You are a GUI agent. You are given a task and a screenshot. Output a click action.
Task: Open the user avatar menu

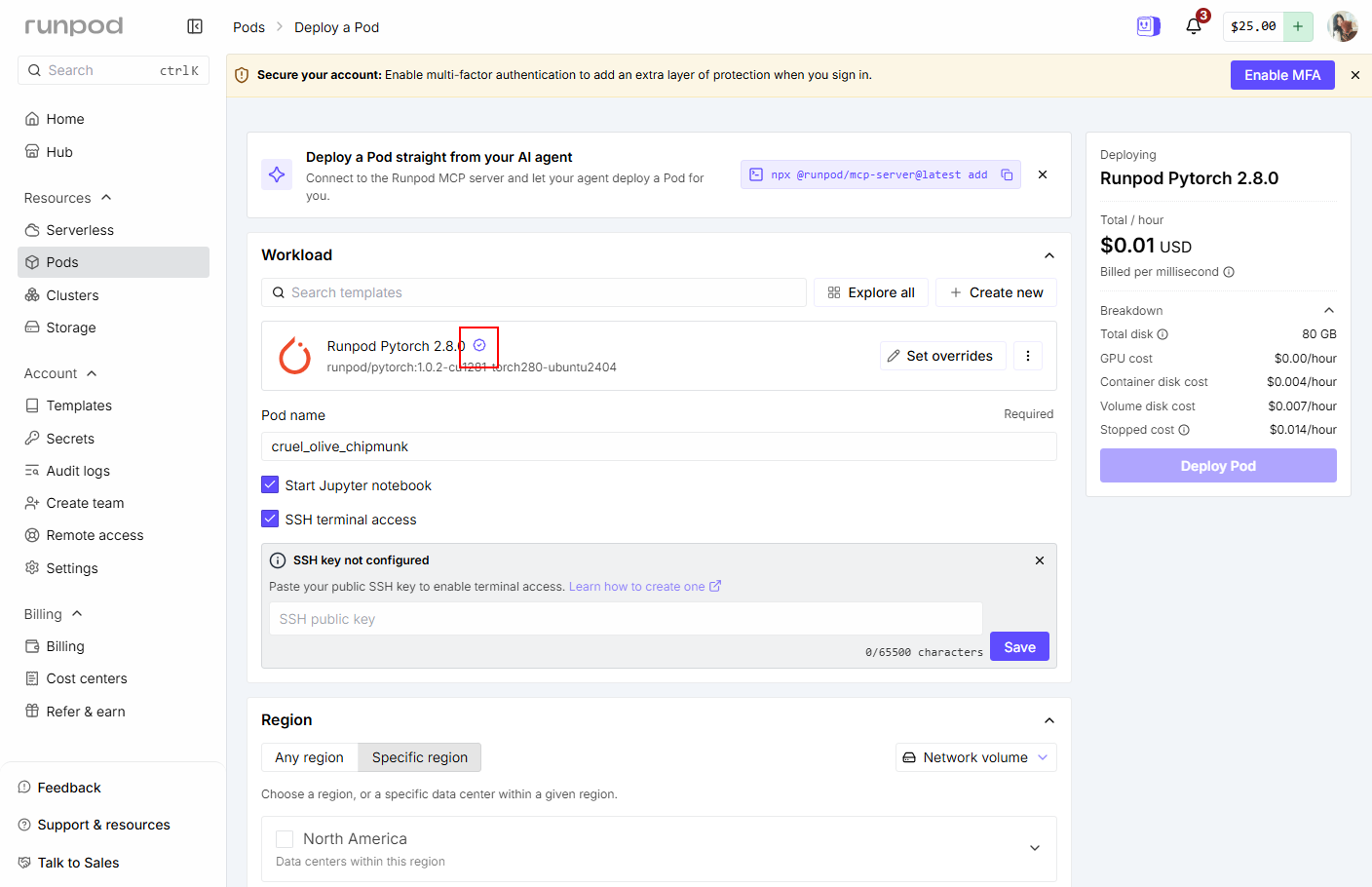1343,26
